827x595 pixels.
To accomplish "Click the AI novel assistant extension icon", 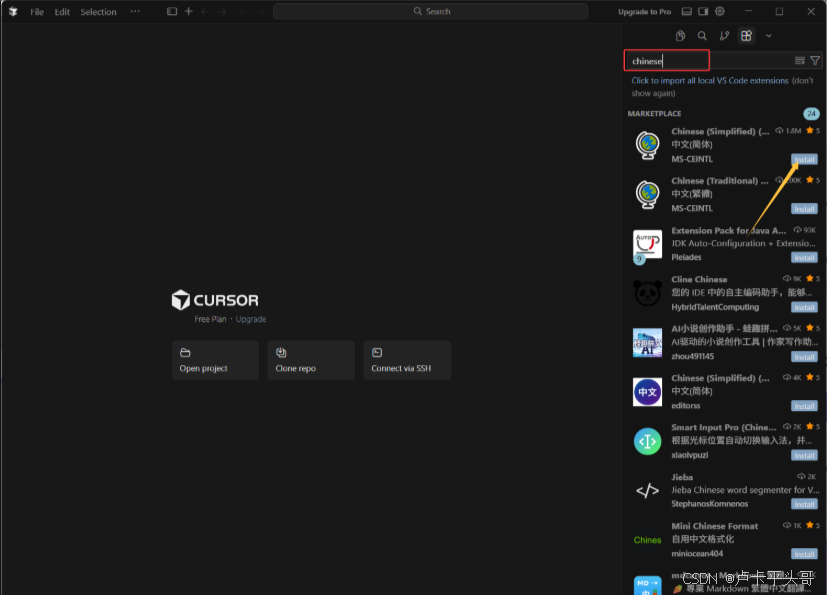I will click(x=647, y=343).
